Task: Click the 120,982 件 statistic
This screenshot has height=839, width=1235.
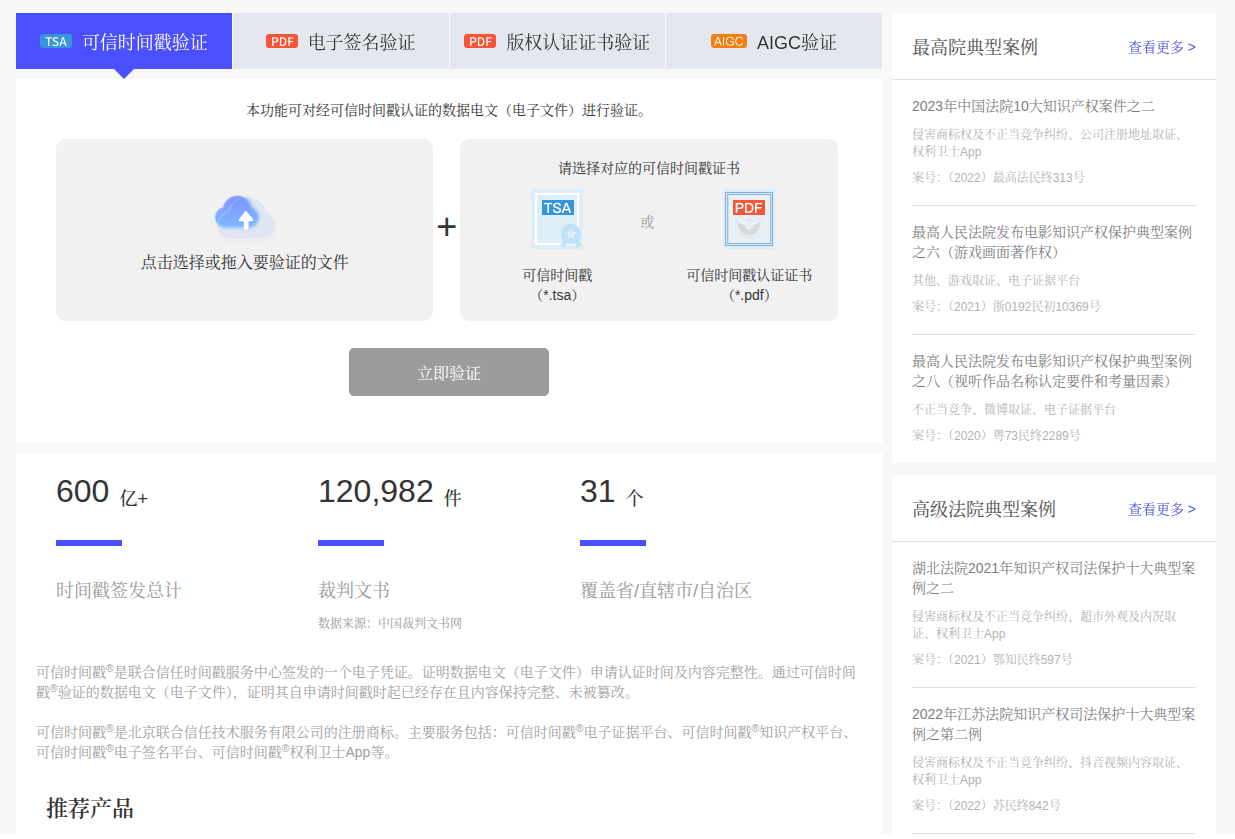Action: click(x=389, y=493)
